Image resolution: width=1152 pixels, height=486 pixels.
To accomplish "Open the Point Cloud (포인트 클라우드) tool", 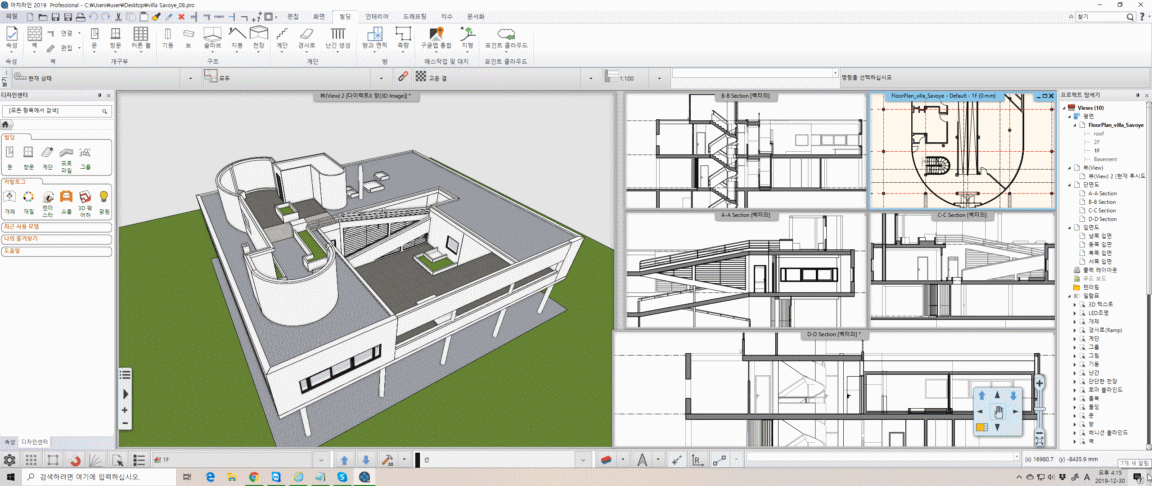I will [x=506, y=37].
